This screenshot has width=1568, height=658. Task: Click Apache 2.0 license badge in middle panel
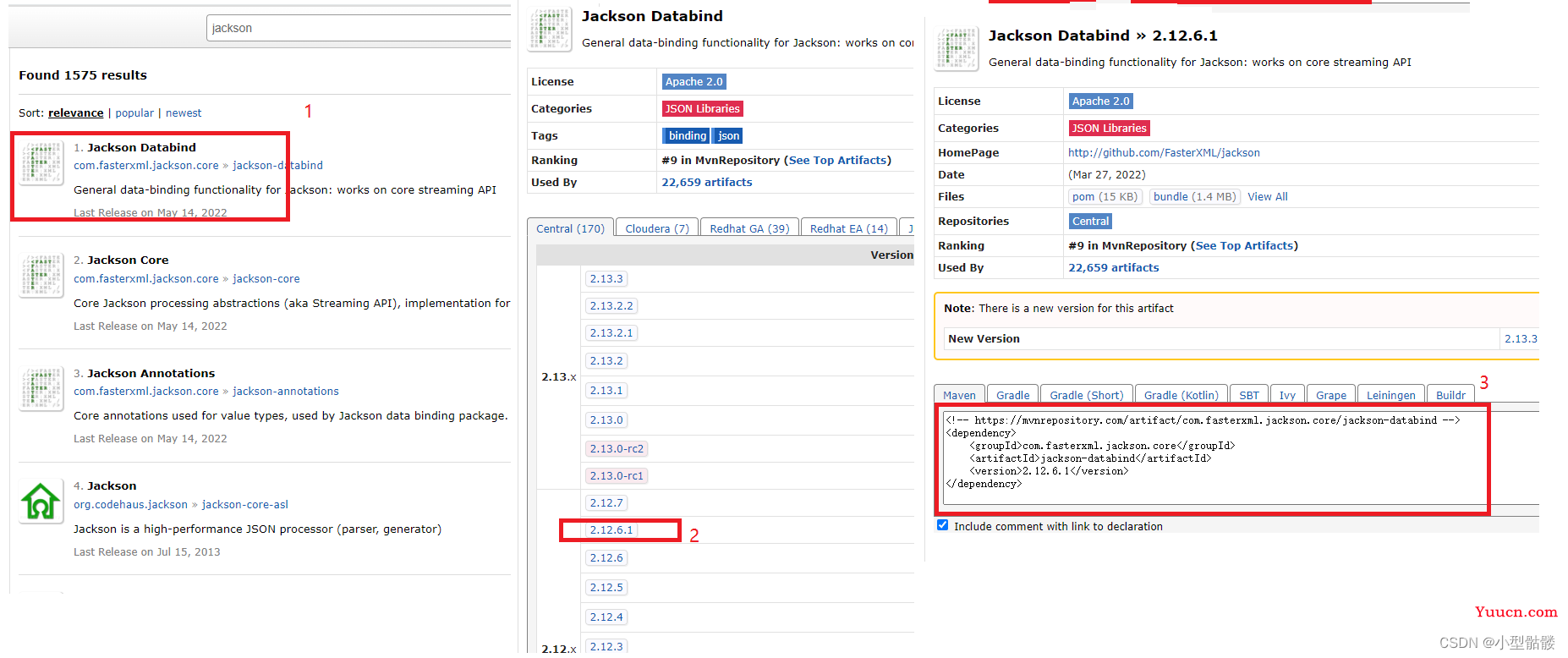click(694, 81)
